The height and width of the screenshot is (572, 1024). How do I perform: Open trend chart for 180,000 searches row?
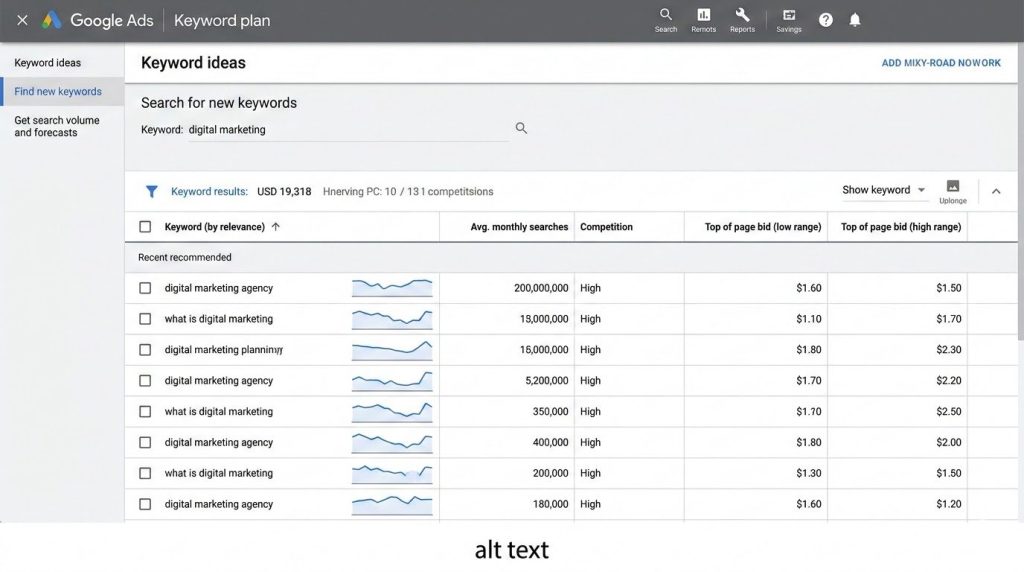392,504
